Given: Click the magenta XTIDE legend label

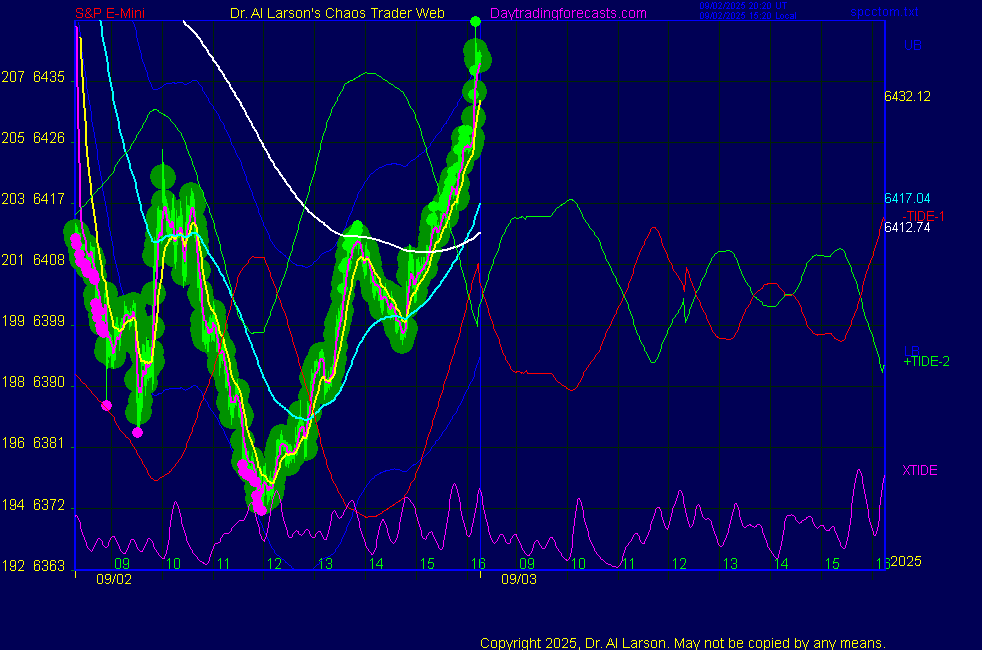Looking at the screenshot, I should pyautogui.click(x=919, y=470).
